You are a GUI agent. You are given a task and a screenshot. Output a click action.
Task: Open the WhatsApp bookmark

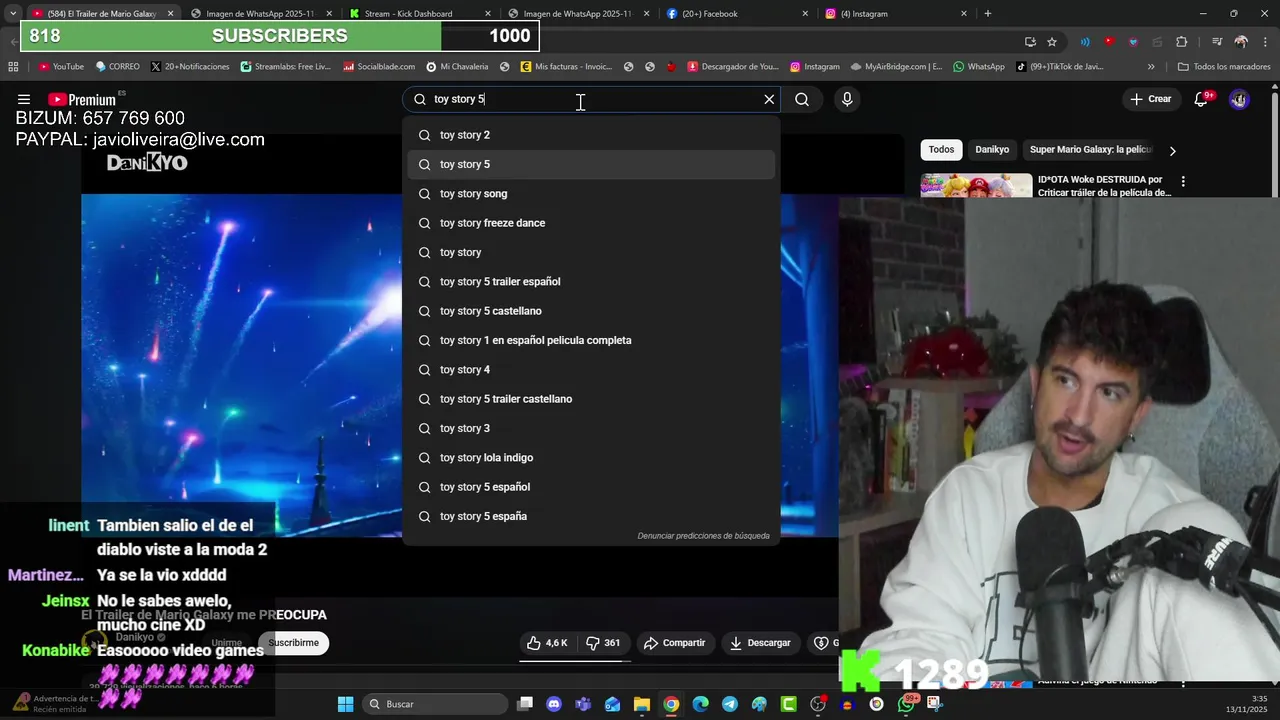(979, 67)
